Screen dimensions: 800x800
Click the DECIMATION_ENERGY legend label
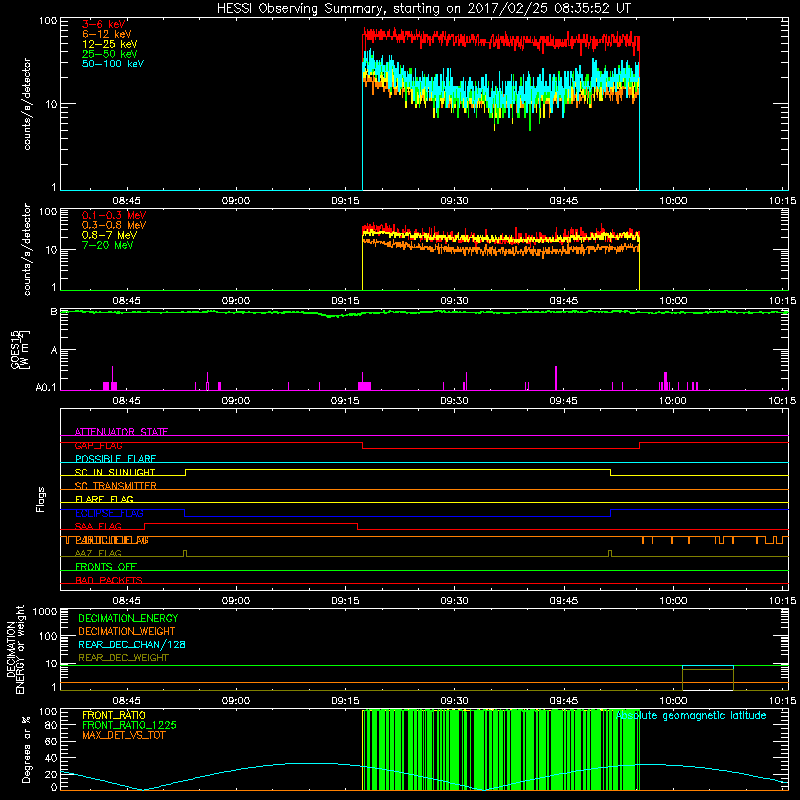[x=128, y=618]
